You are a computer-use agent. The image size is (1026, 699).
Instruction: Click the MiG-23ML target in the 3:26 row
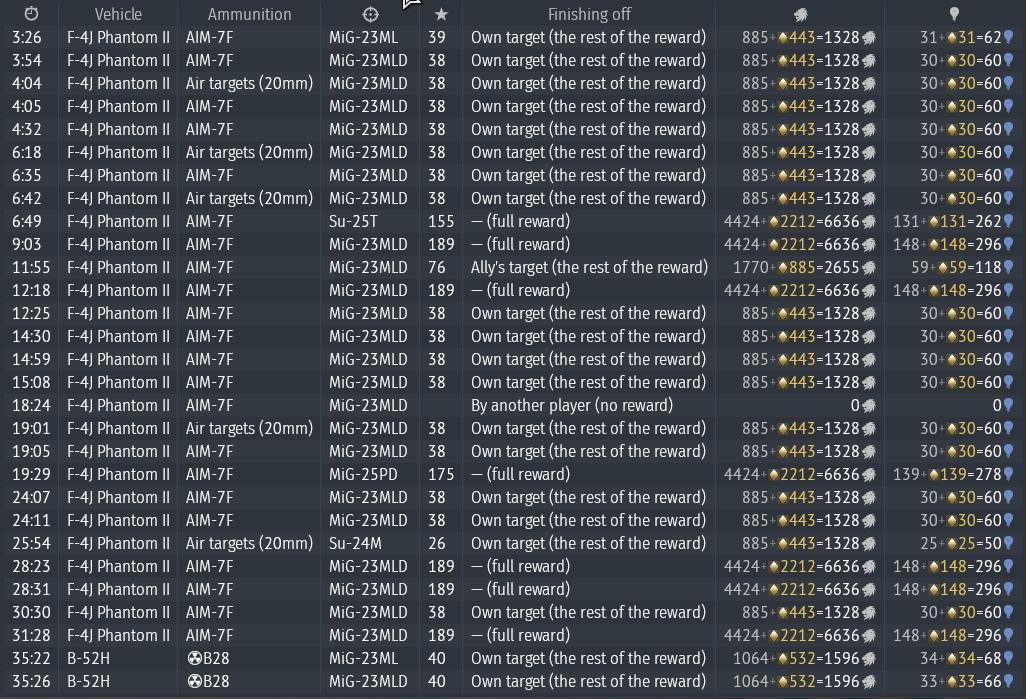[x=363, y=37]
